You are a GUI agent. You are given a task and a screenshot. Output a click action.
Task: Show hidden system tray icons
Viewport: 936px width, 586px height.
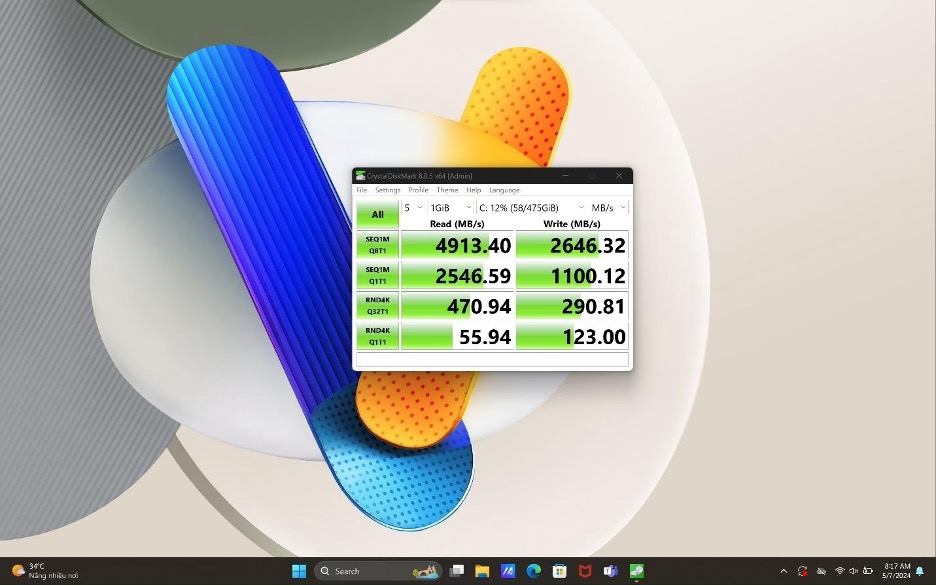(x=783, y=571)
